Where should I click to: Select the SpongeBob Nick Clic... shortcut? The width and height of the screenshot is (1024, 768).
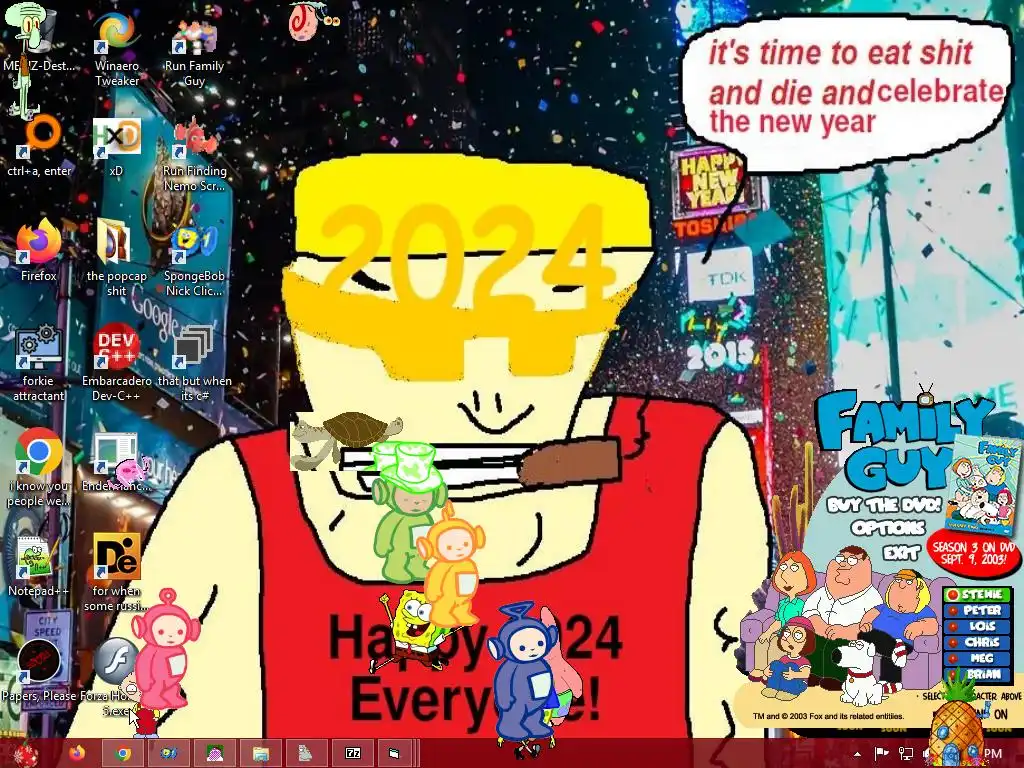click(194, 260)
